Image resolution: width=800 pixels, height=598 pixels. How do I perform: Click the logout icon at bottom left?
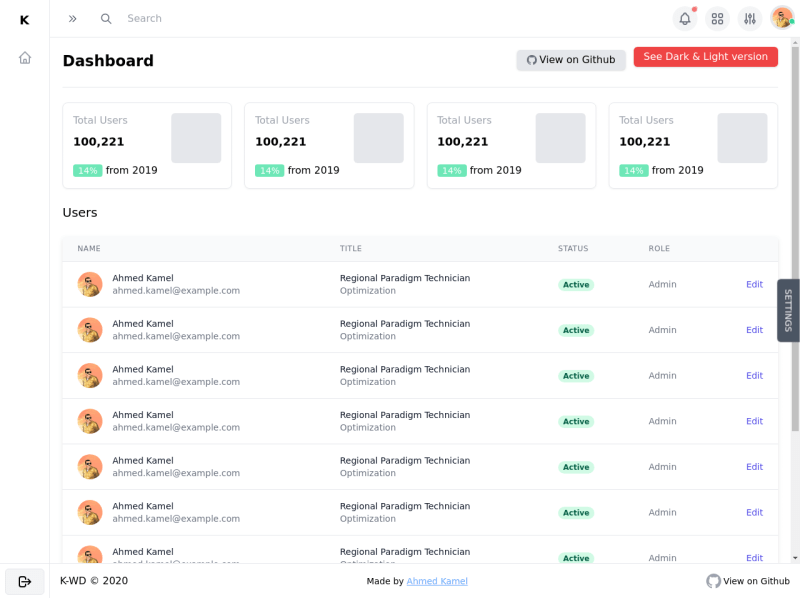(x=24, y=581)
